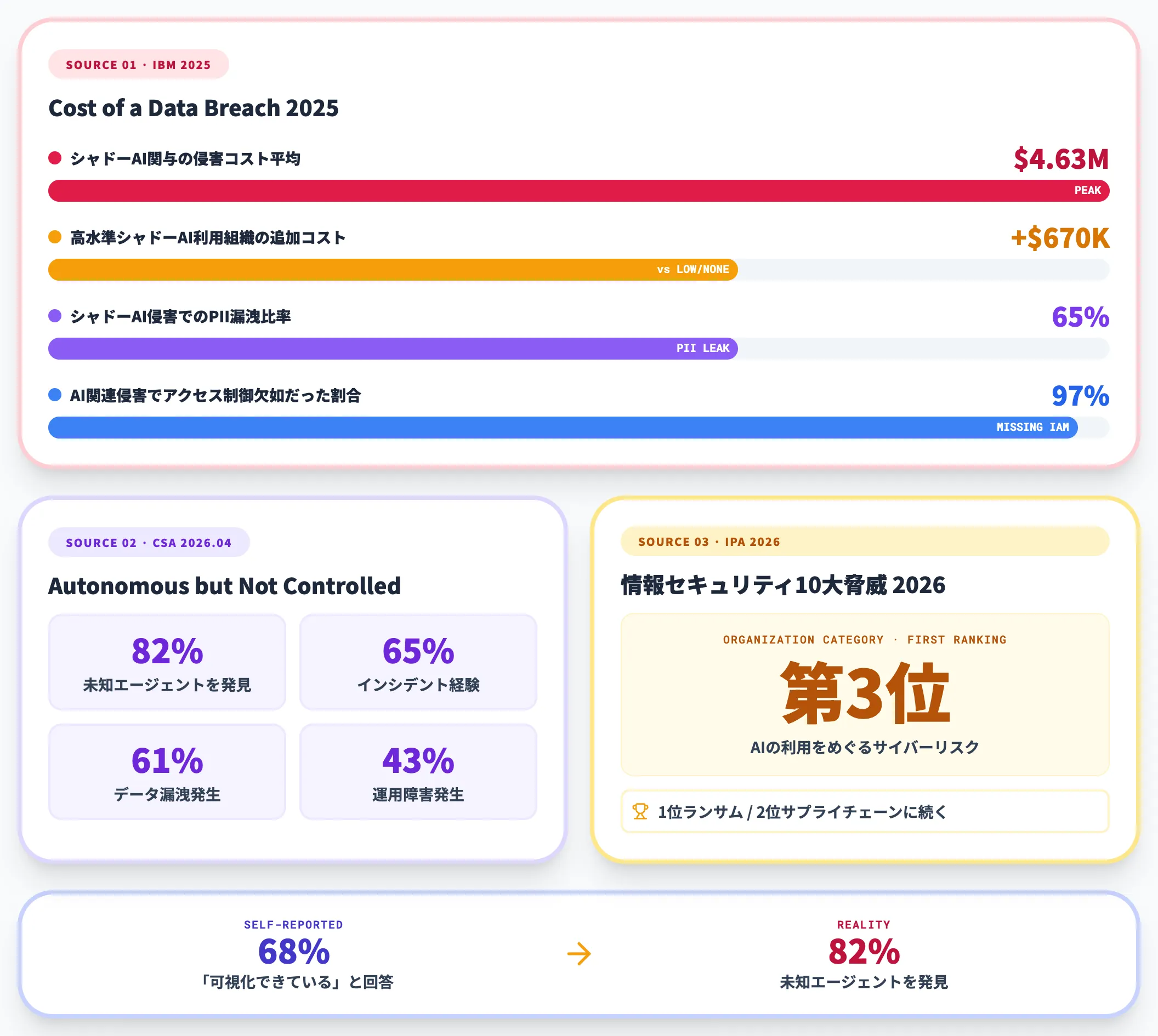Click the 1位ランサム / 2位サプライチェーンに続く note
Screen dimensions: 1158x1036
pos(865,811)
